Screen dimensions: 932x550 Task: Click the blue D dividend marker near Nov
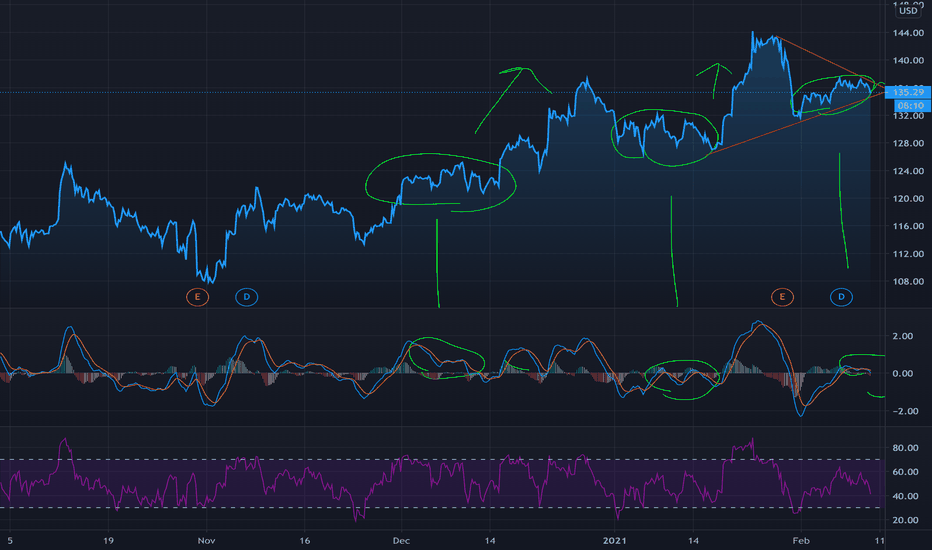(x=247, y=297)
